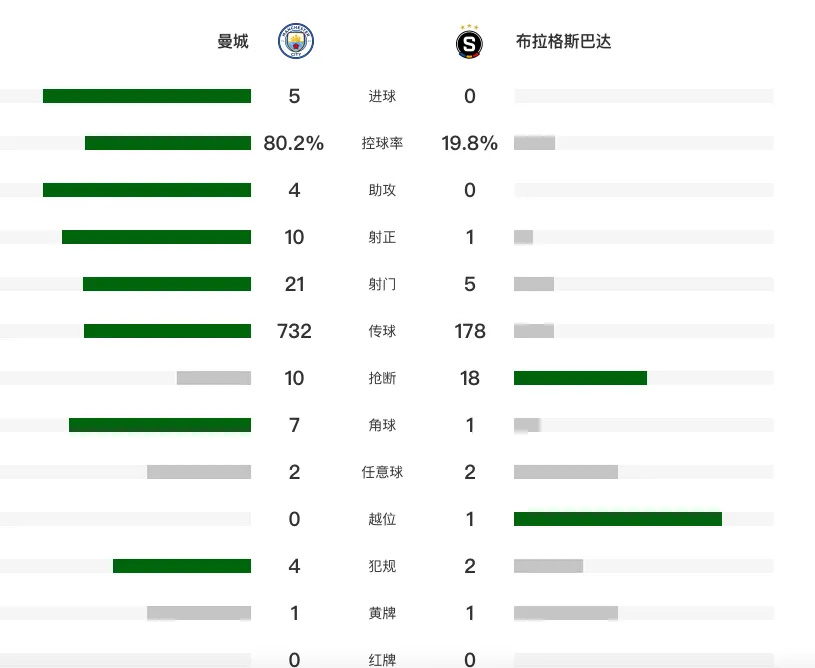This screenshot has height=668, width=815.
Task: Click the 178 passes value
Action: point(470,331)
